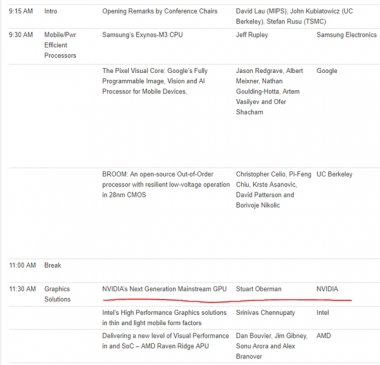Open the Pixel Visual Core talk title
Image resolution: width=380 pixels, height=365 pixels.
[155, 81]
